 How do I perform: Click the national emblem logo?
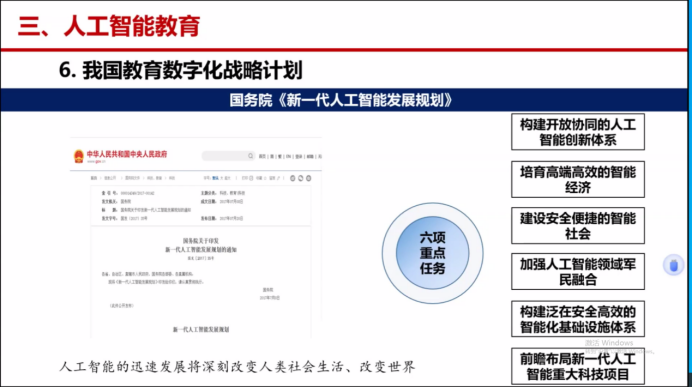(x=79, y=156)
